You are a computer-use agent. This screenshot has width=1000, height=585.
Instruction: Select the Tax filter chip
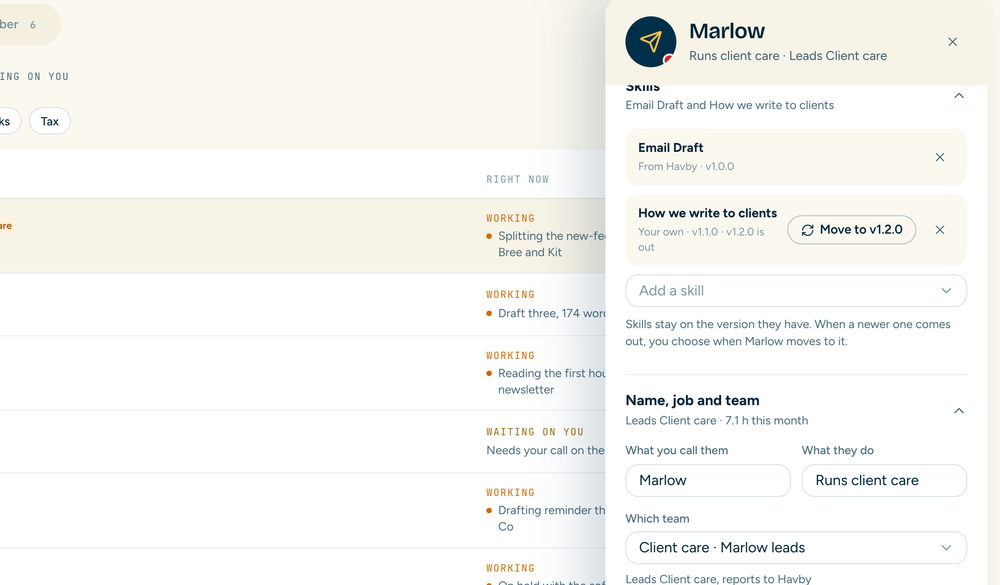point(50,121)
